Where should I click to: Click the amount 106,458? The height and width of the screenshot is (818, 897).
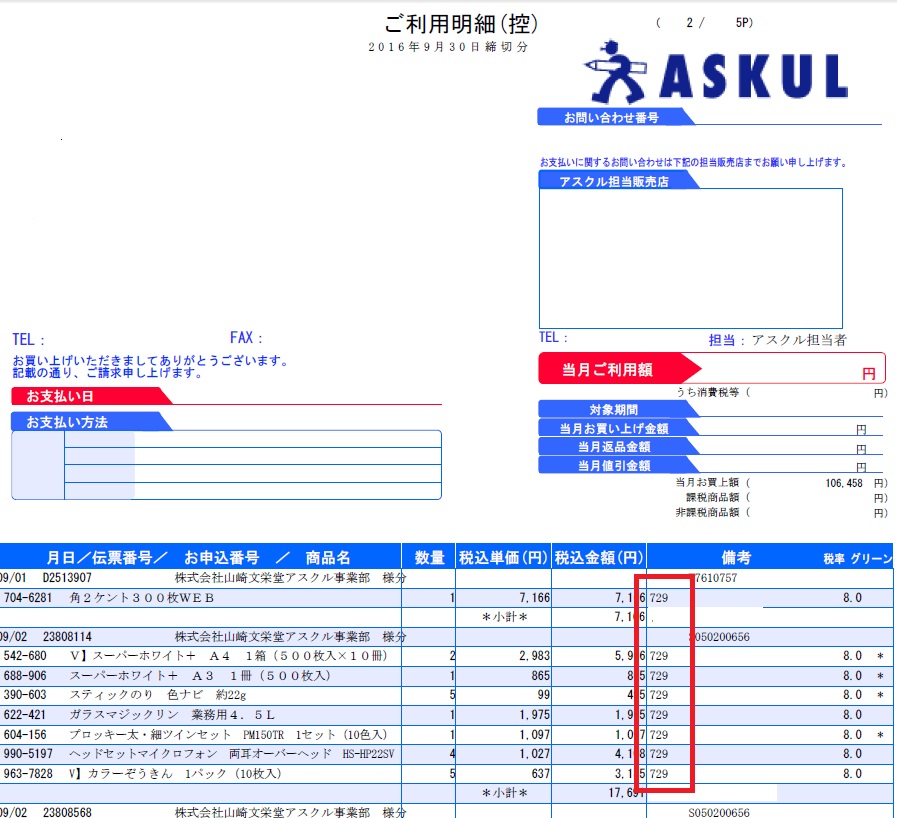click(x=844, y=483)
